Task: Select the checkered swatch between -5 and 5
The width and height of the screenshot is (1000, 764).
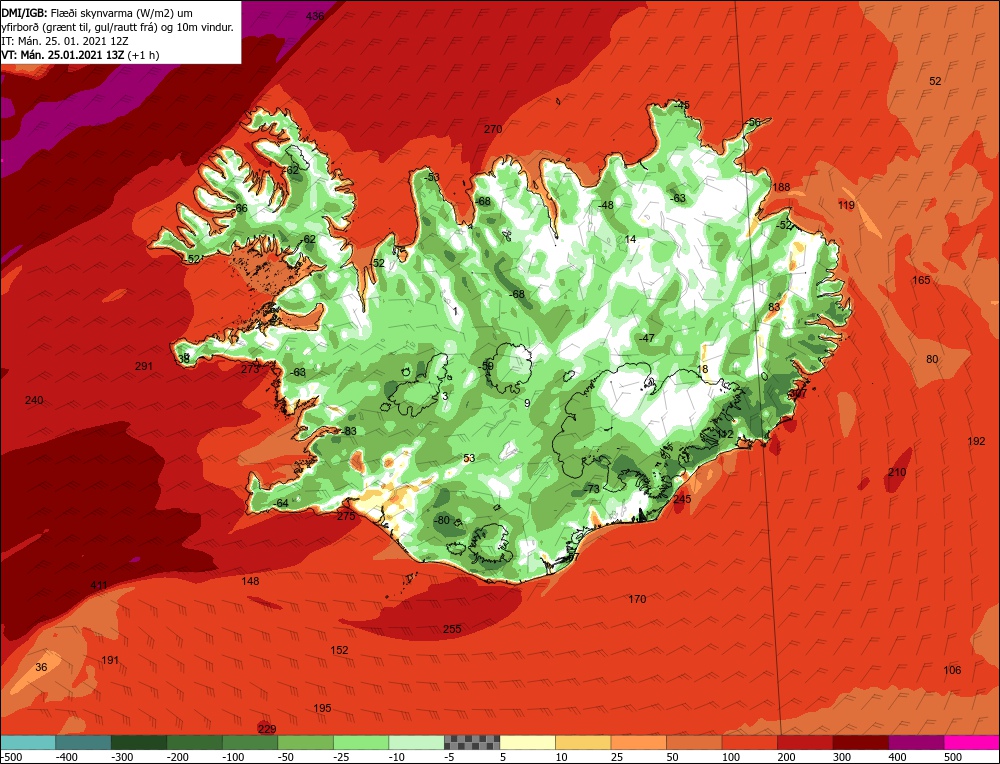Action: click(x=472, y=742)
